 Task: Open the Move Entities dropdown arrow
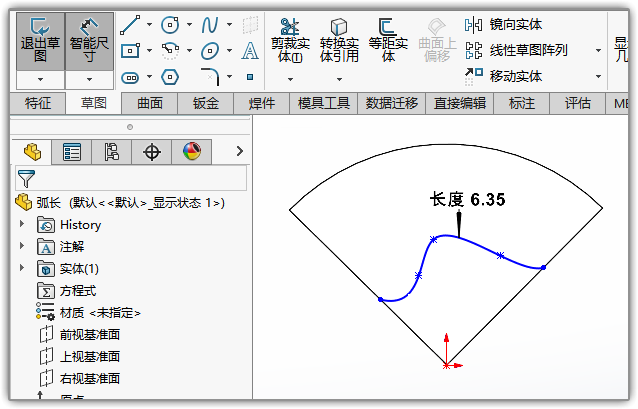coord(598,76)
